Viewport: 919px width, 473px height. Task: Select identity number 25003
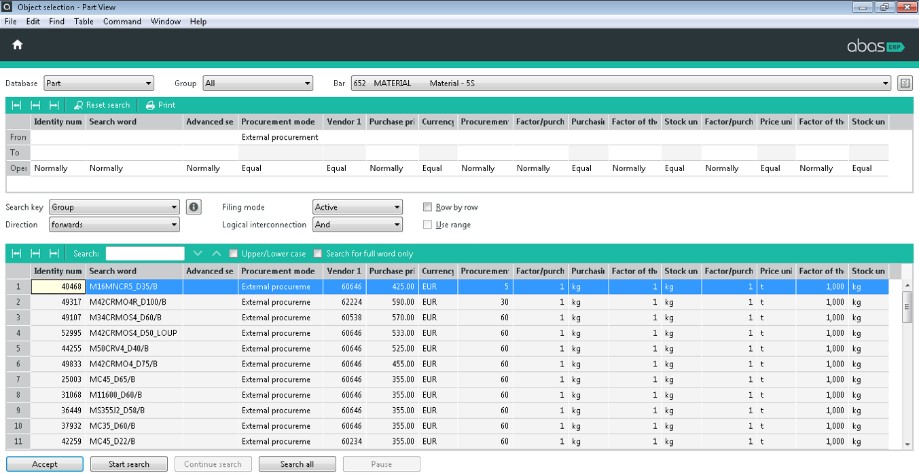[x=58, y=379]
